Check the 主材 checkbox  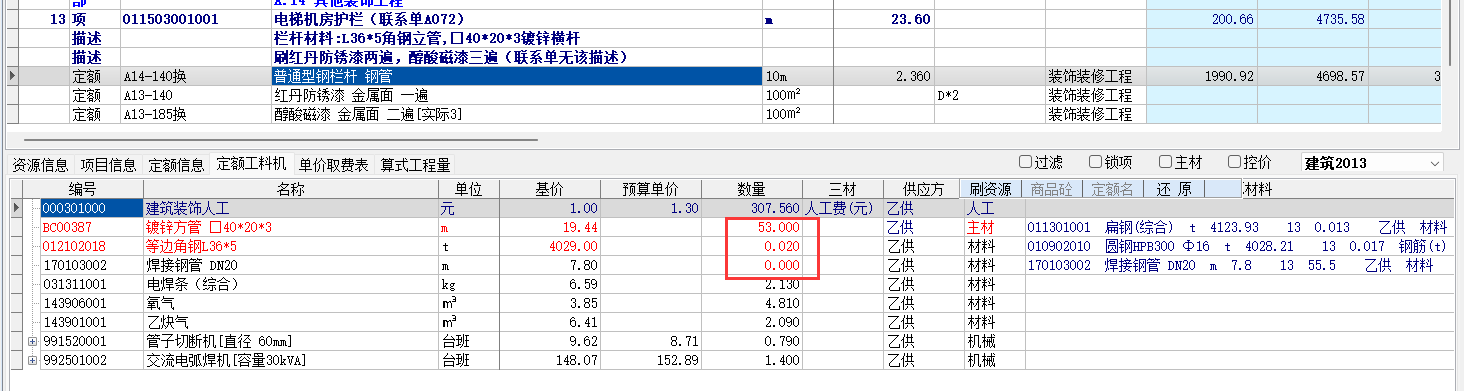click(1166, 162)
